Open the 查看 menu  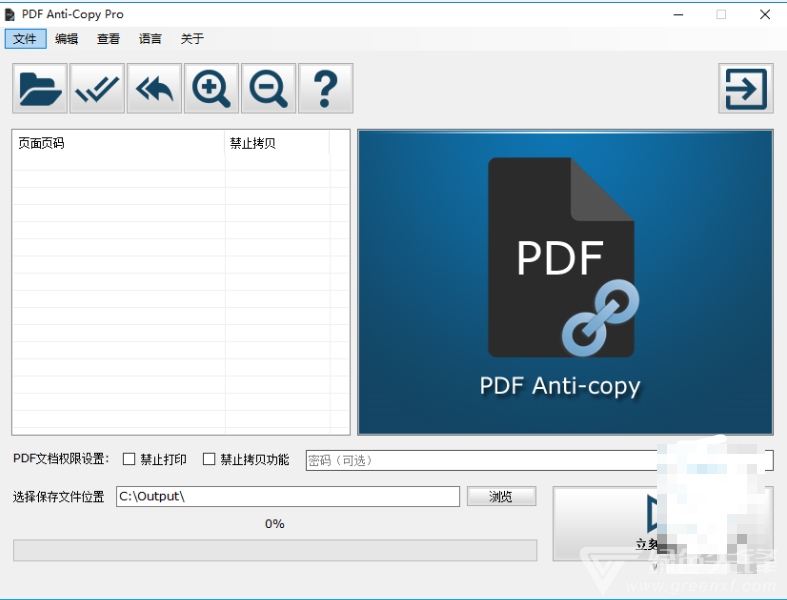[x=108, y=39]
